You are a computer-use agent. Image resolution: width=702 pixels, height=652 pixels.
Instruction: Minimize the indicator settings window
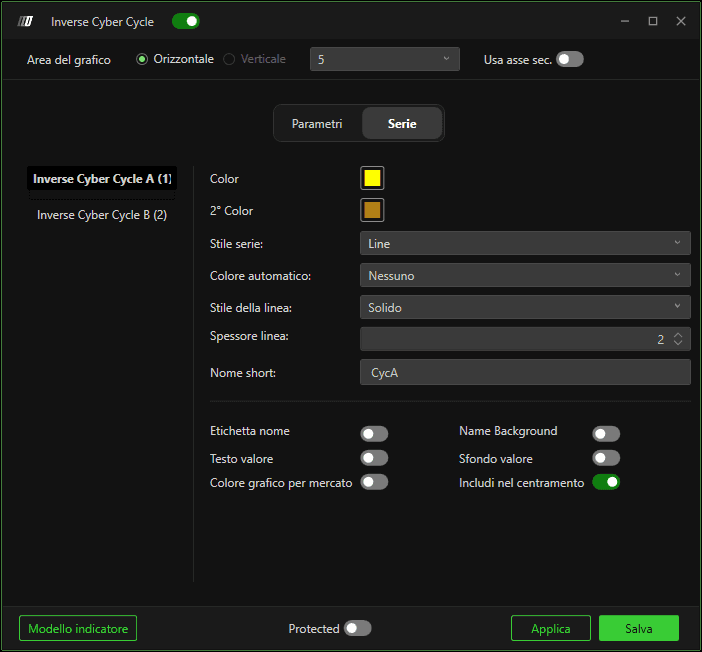625,21
